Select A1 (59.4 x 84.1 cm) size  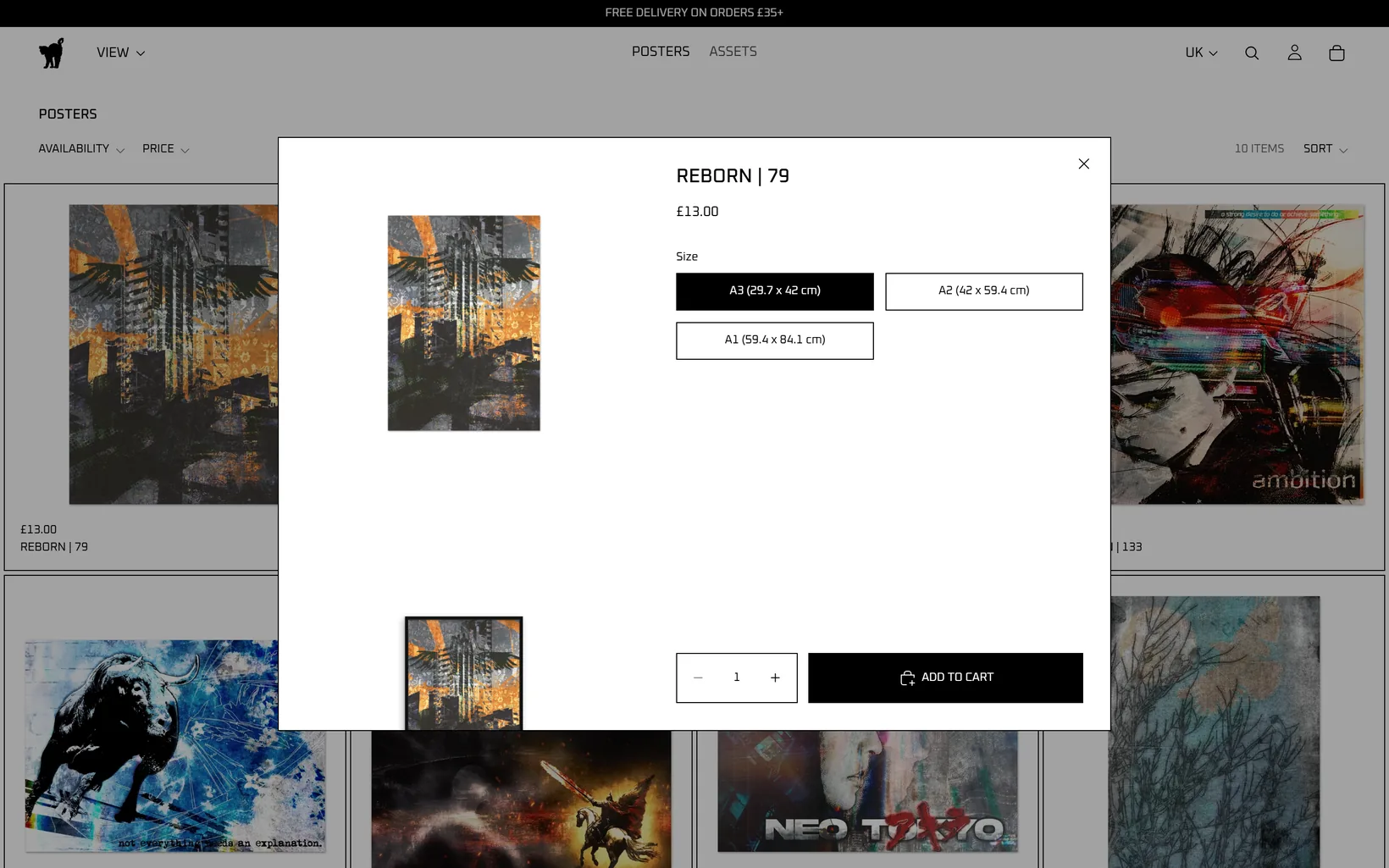(x=775, y=340)
